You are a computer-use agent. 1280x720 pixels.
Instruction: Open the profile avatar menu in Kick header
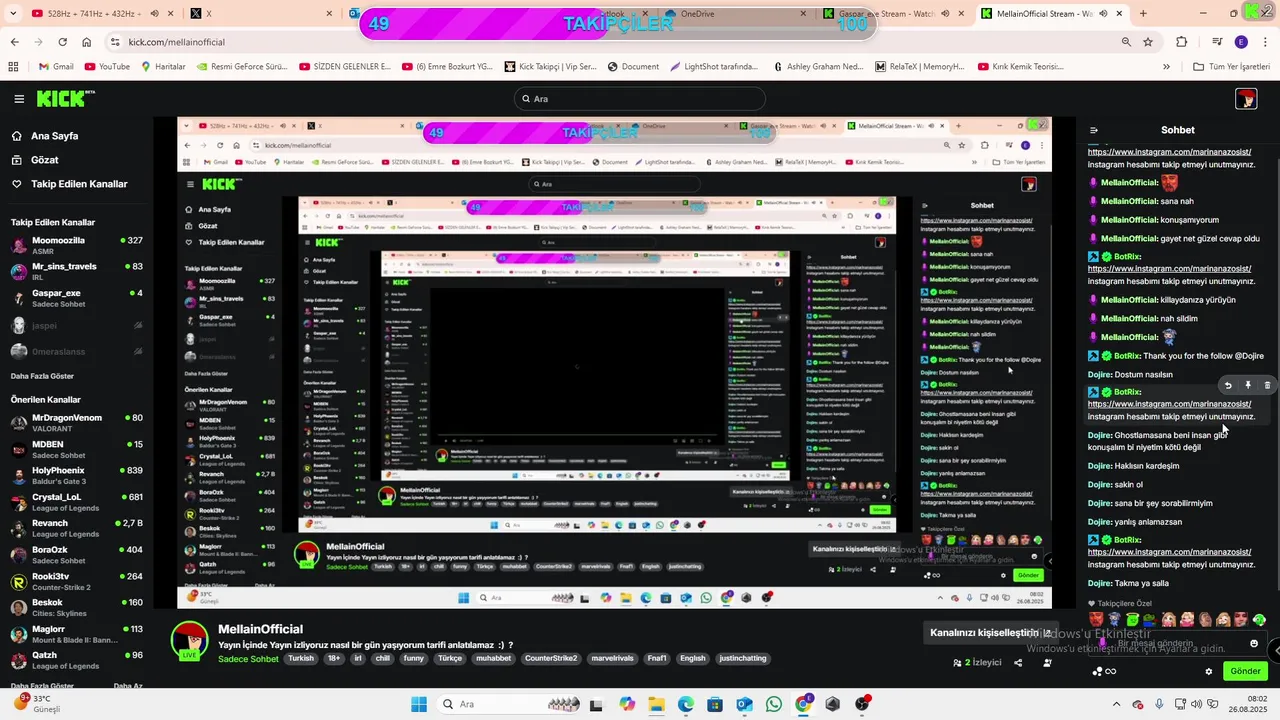tap(1246, 99)
